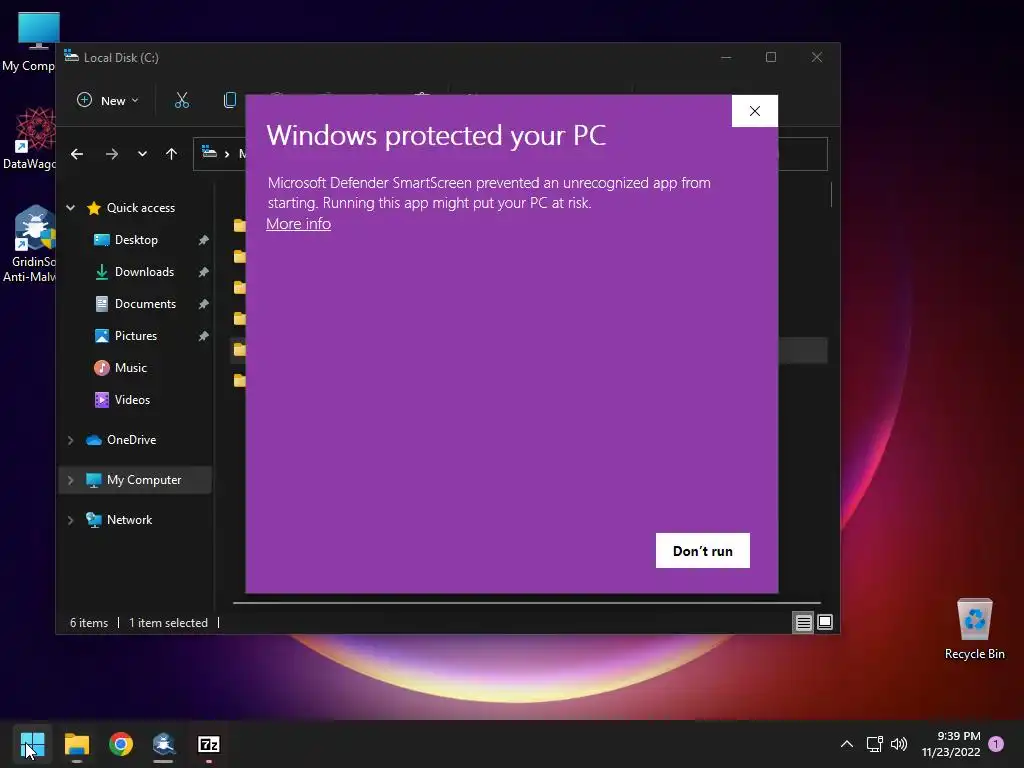Go up one folder level
This screenshot has width=1024, height=768.
click(171, 154)
